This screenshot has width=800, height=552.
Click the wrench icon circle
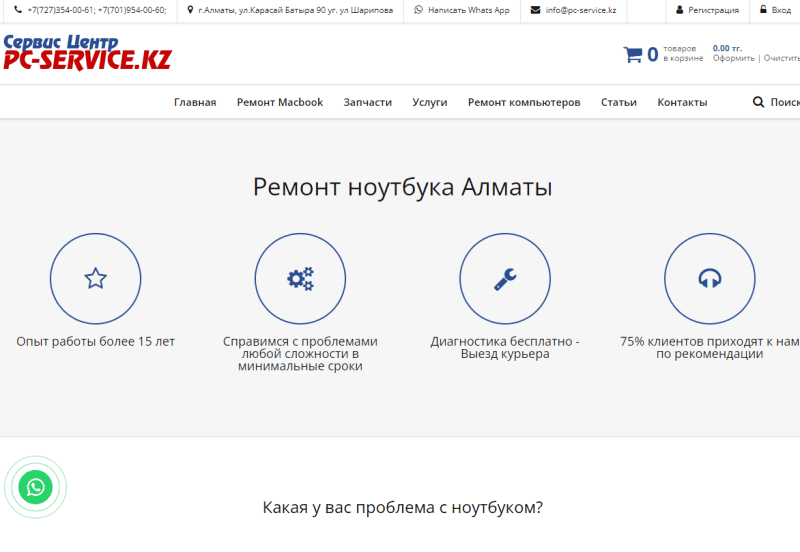505,279
